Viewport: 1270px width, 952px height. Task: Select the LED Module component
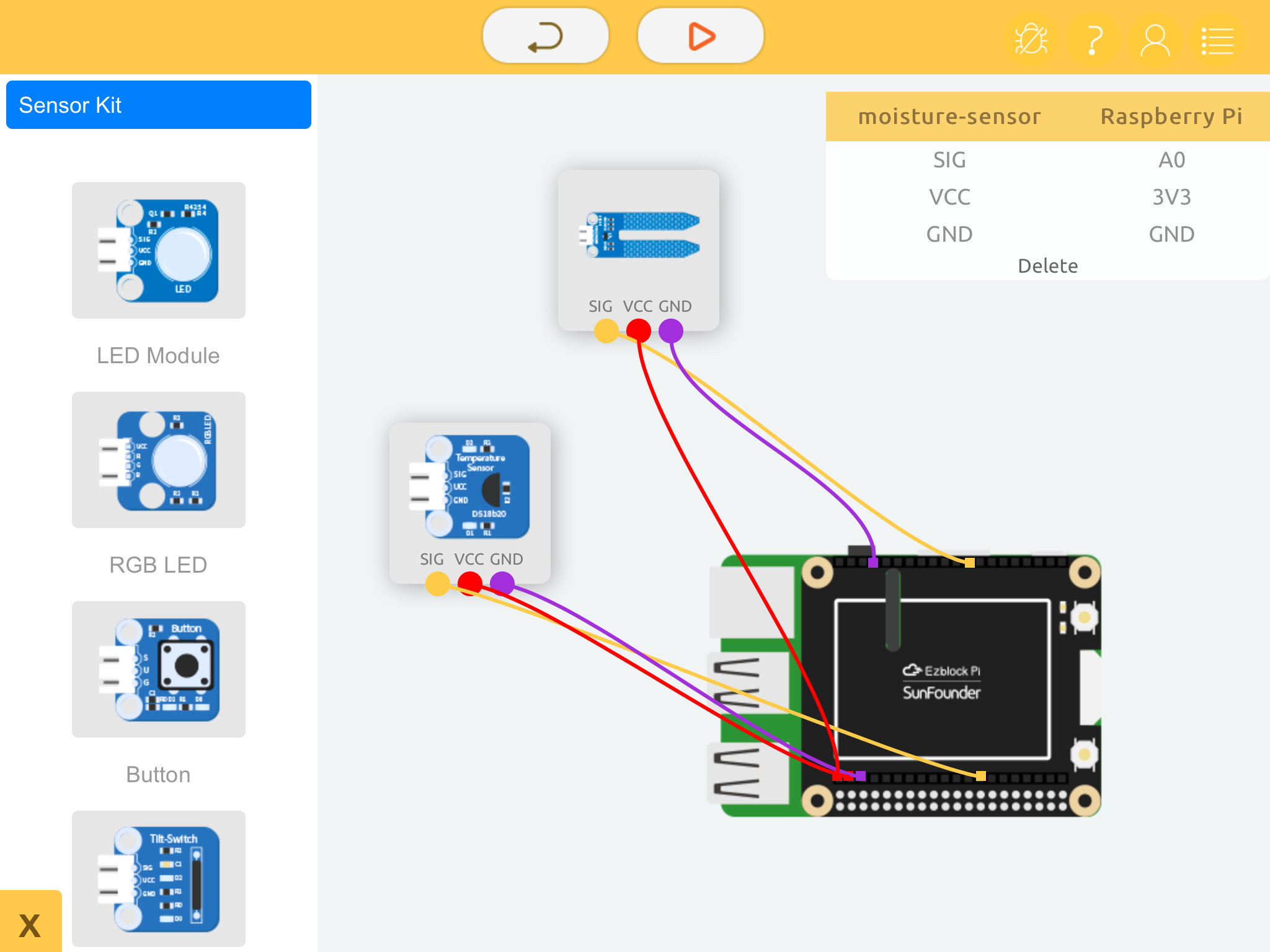(159, 250)
